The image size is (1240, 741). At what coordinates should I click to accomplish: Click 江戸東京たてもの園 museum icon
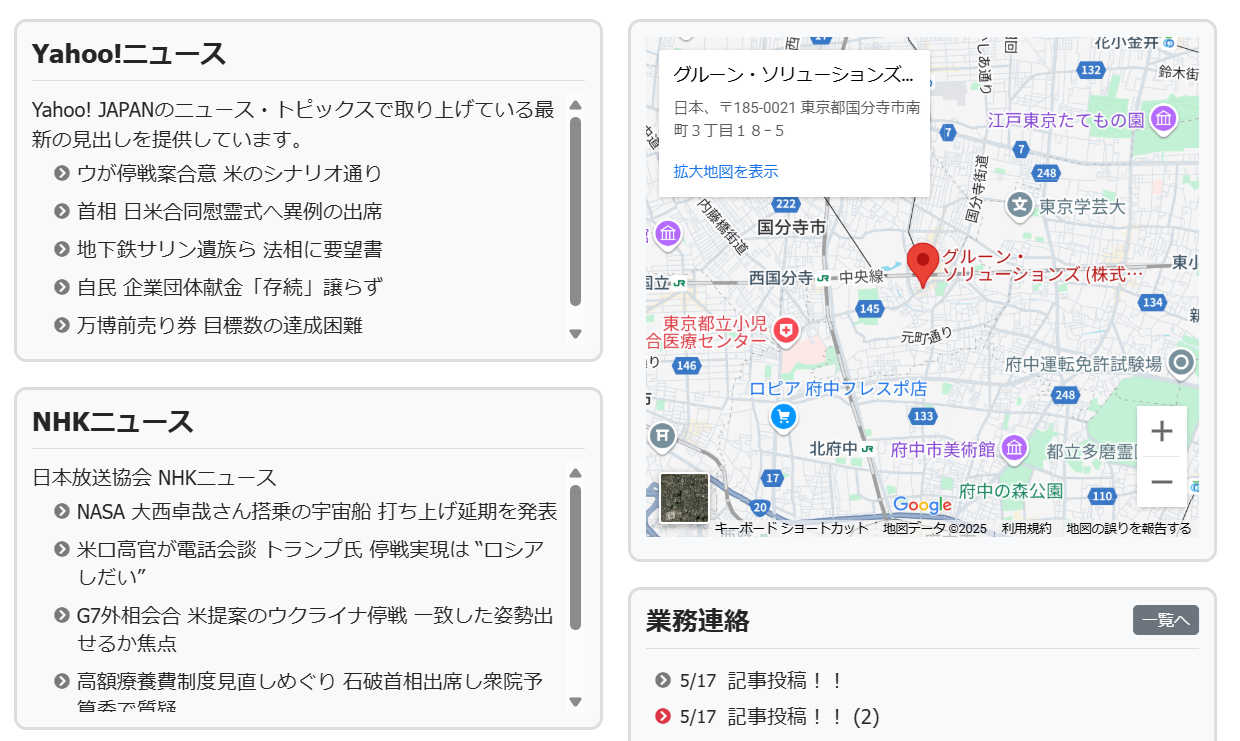[1164, 120]
